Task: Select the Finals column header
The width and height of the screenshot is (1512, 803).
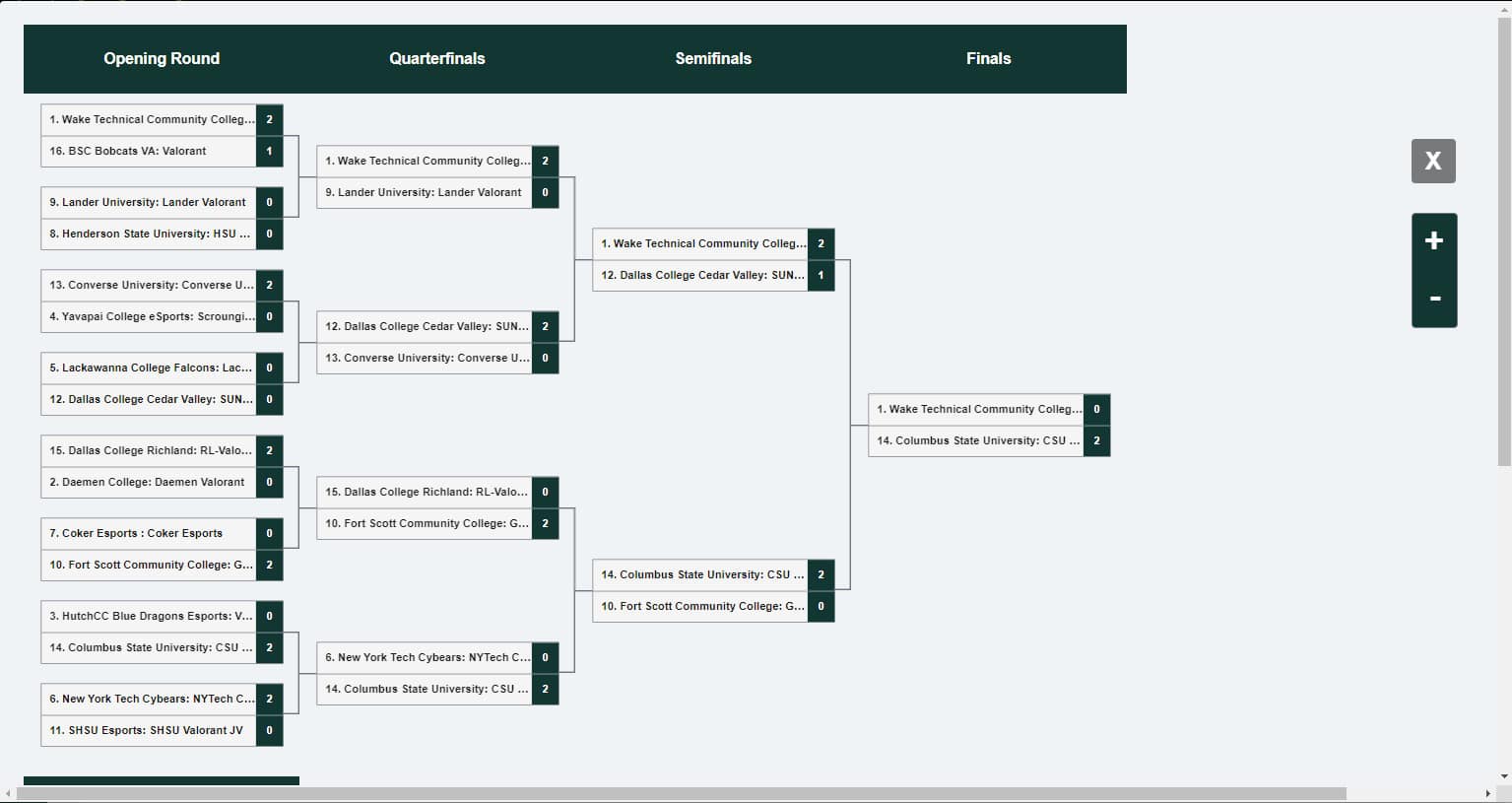Action: point(988,59)
